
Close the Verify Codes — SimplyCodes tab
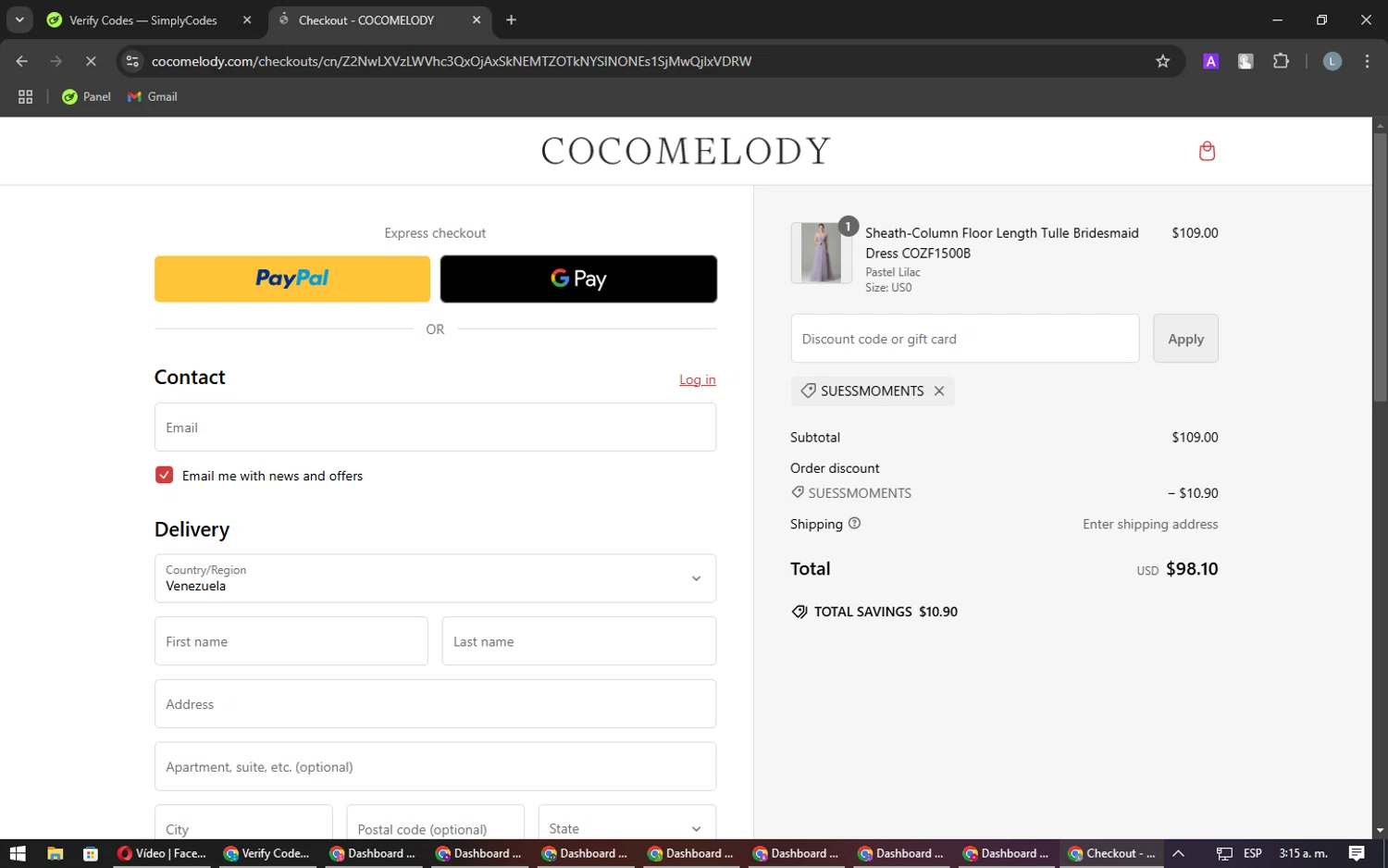(247, 19)
